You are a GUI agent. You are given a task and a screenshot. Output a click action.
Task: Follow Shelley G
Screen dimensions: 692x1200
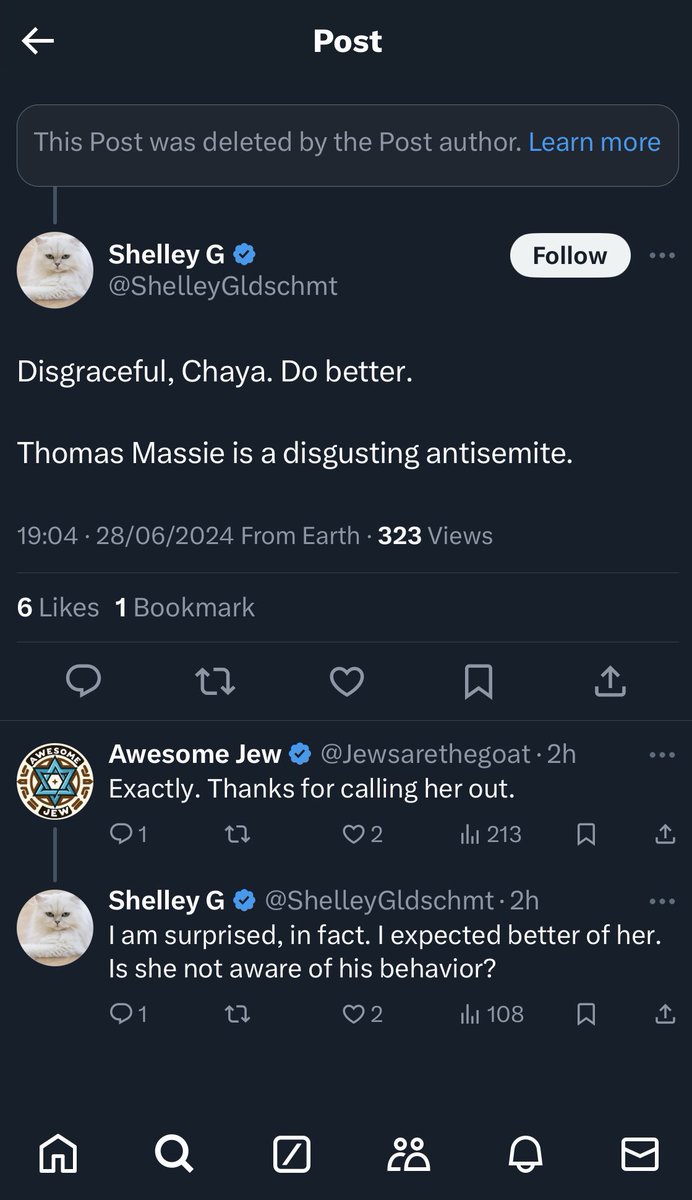pos(569,255)
